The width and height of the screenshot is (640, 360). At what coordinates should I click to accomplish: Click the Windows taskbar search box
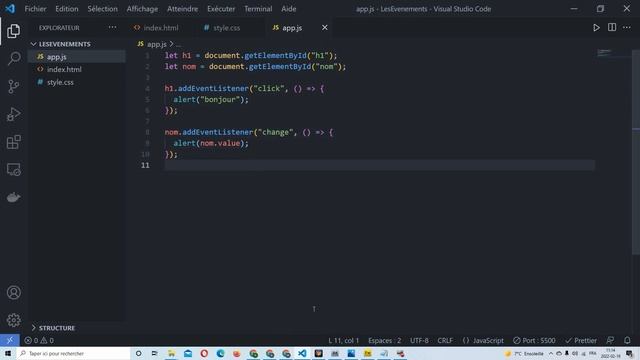[73, 353]
